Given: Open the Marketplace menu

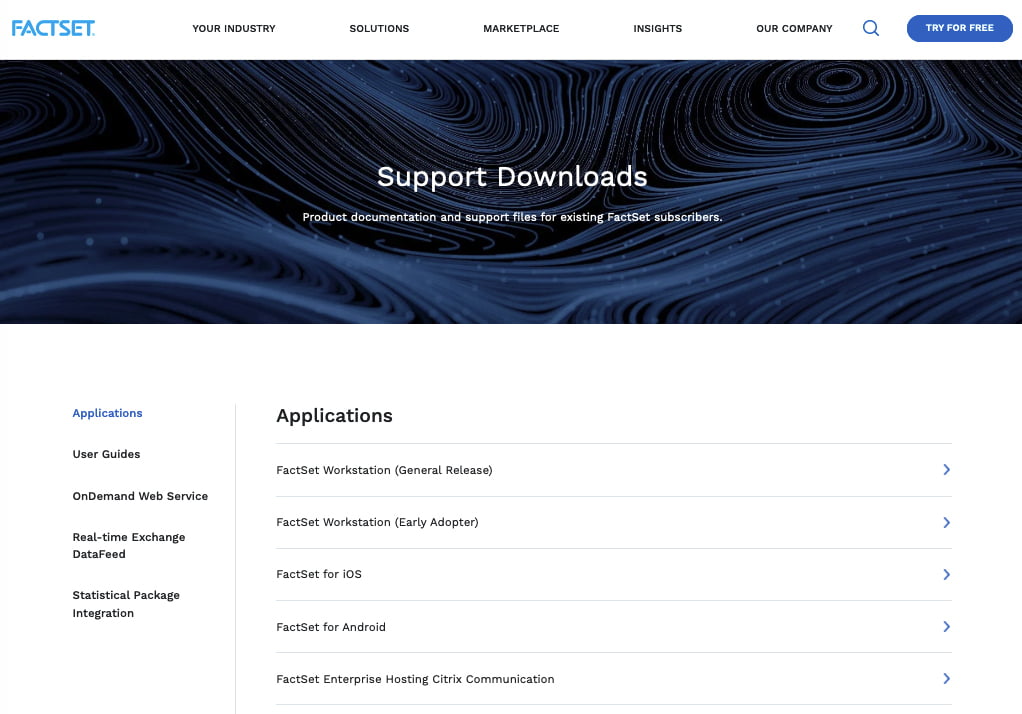Looking at the screenshot, I should [521, 29].
